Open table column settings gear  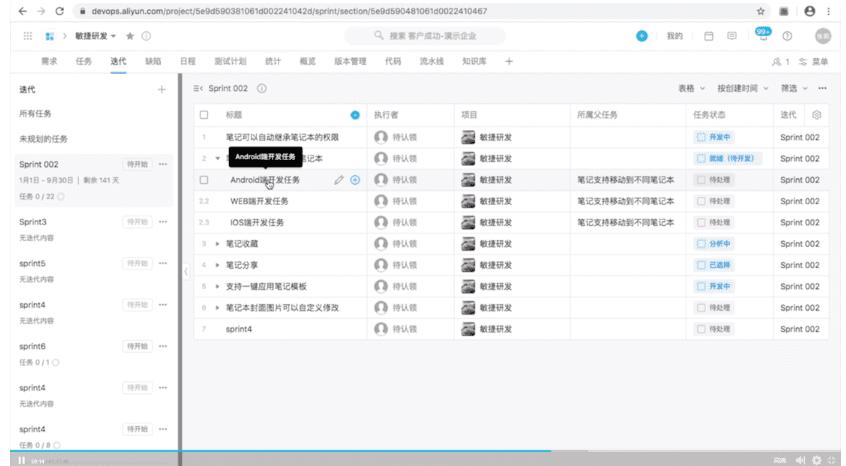(816, 115)
